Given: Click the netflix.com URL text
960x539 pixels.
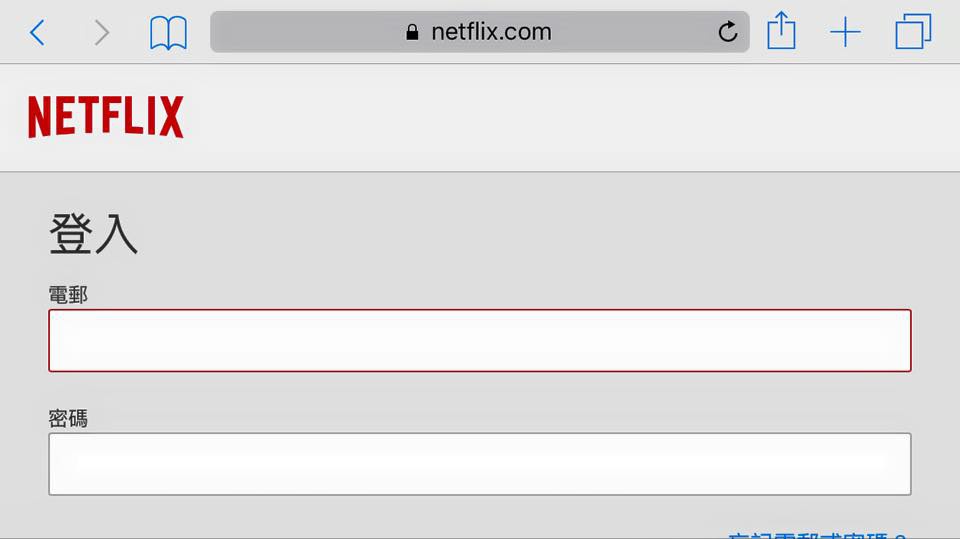Looking at the screenshot, I should tap(491, 32).
